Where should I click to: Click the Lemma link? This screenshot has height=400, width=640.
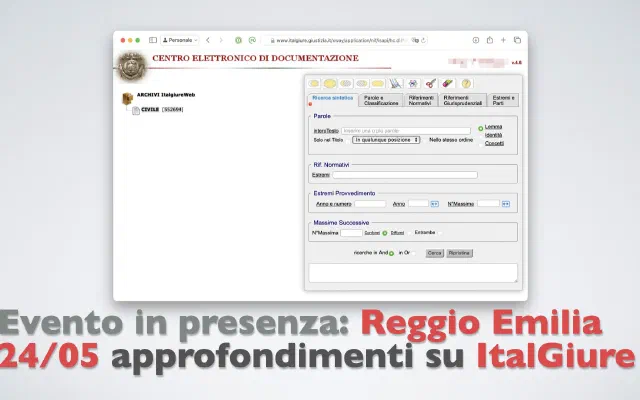[x=493, y=127]
